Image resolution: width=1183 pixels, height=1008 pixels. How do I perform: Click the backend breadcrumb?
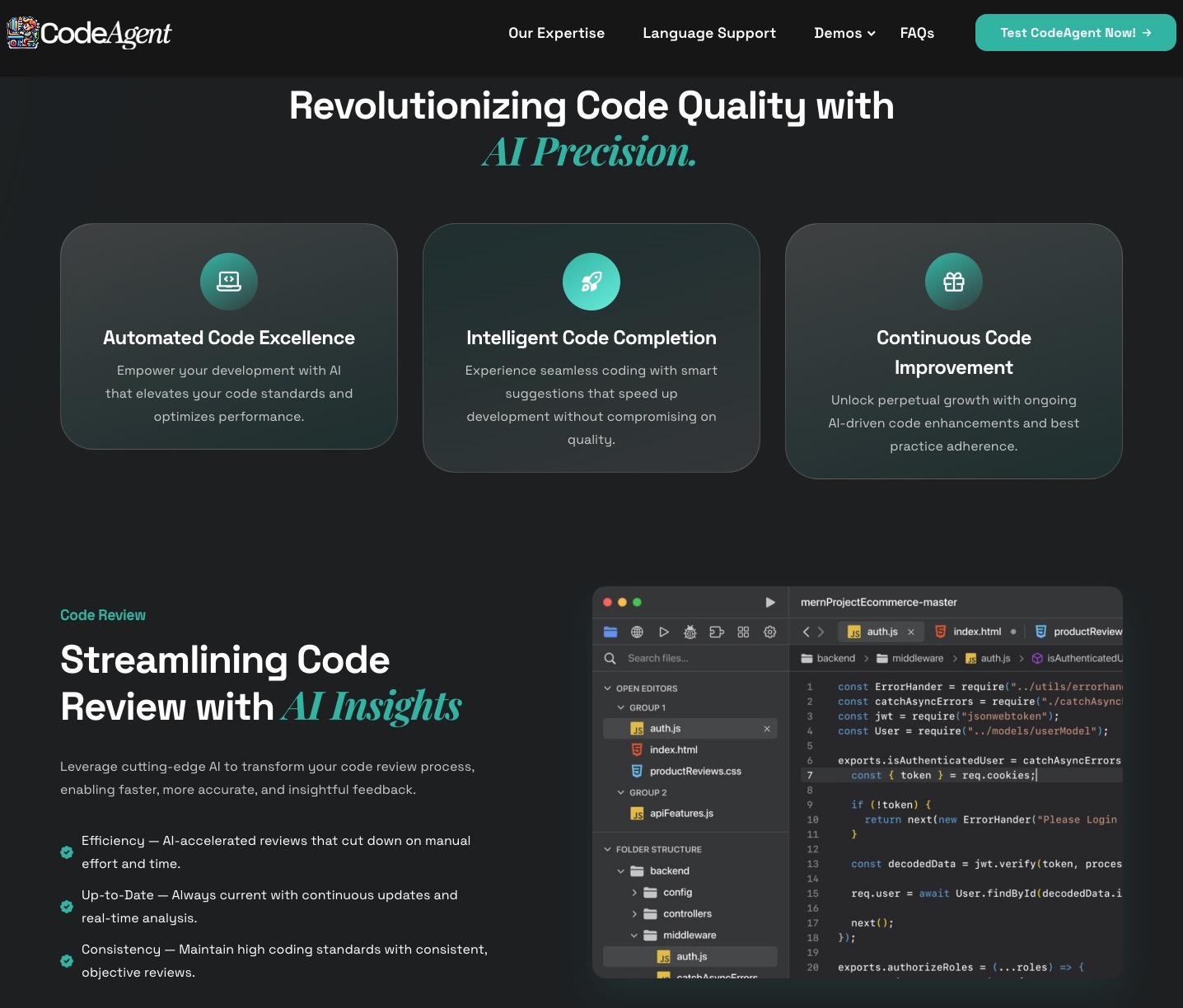[828, 658]
